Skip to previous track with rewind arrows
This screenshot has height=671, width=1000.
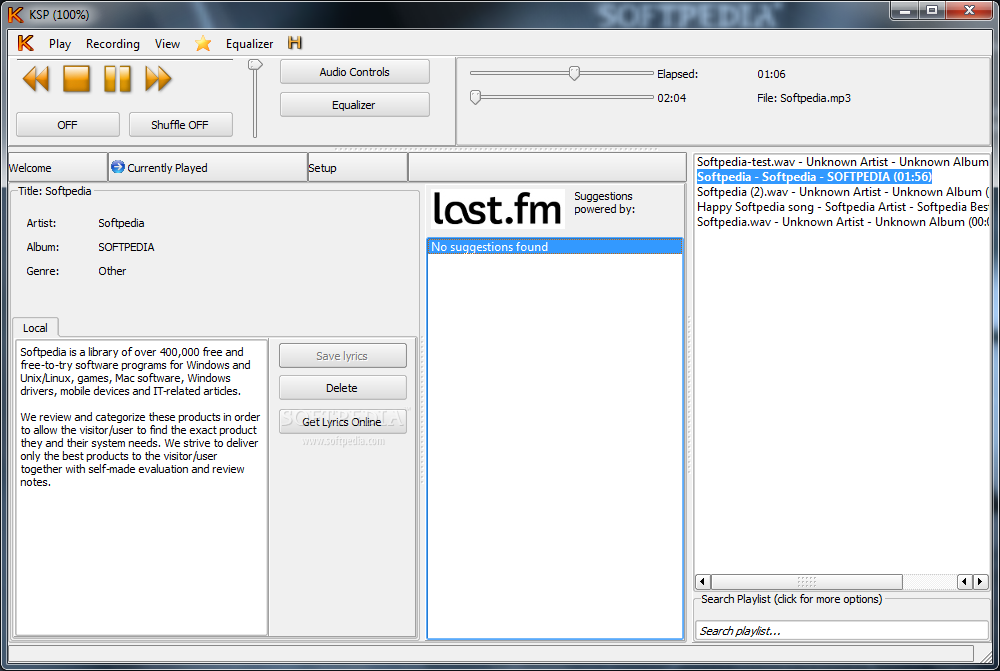tap(36, 79)
